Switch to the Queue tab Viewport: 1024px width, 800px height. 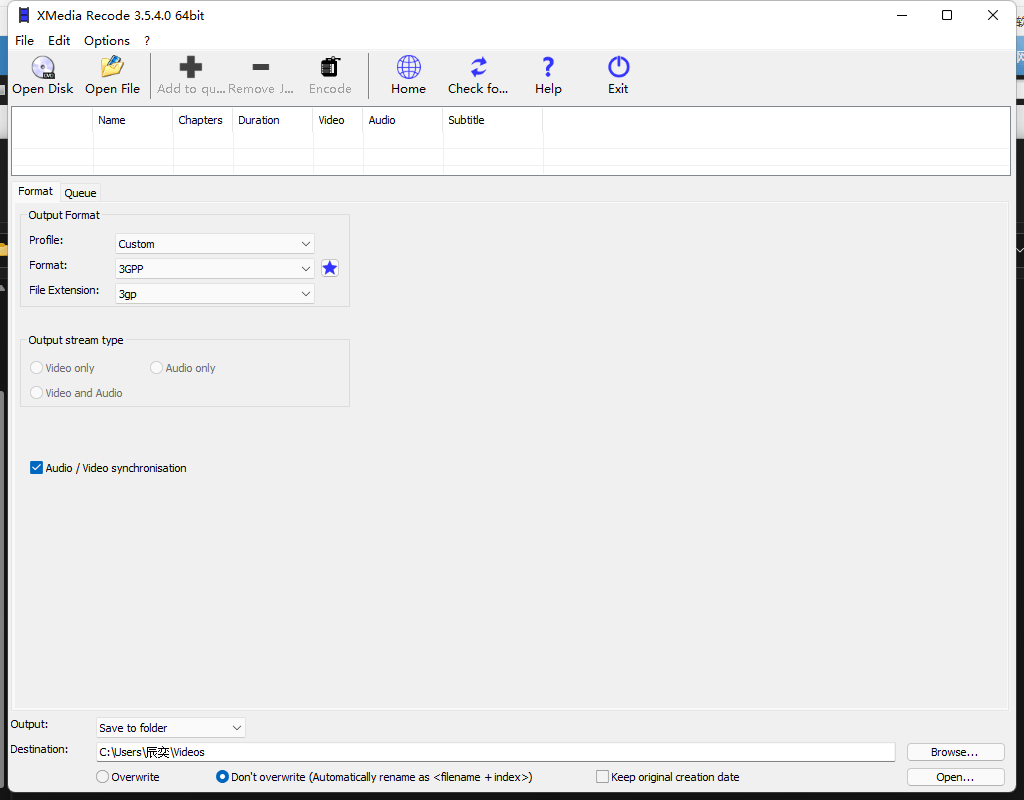click(x=79, y=192)
